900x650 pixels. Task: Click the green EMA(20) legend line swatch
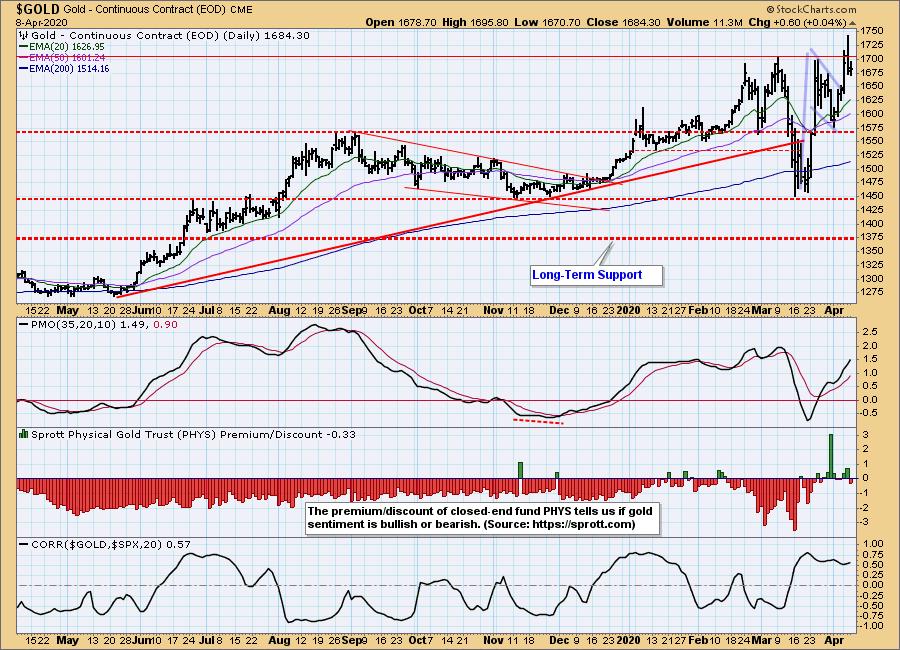point(23,47)
